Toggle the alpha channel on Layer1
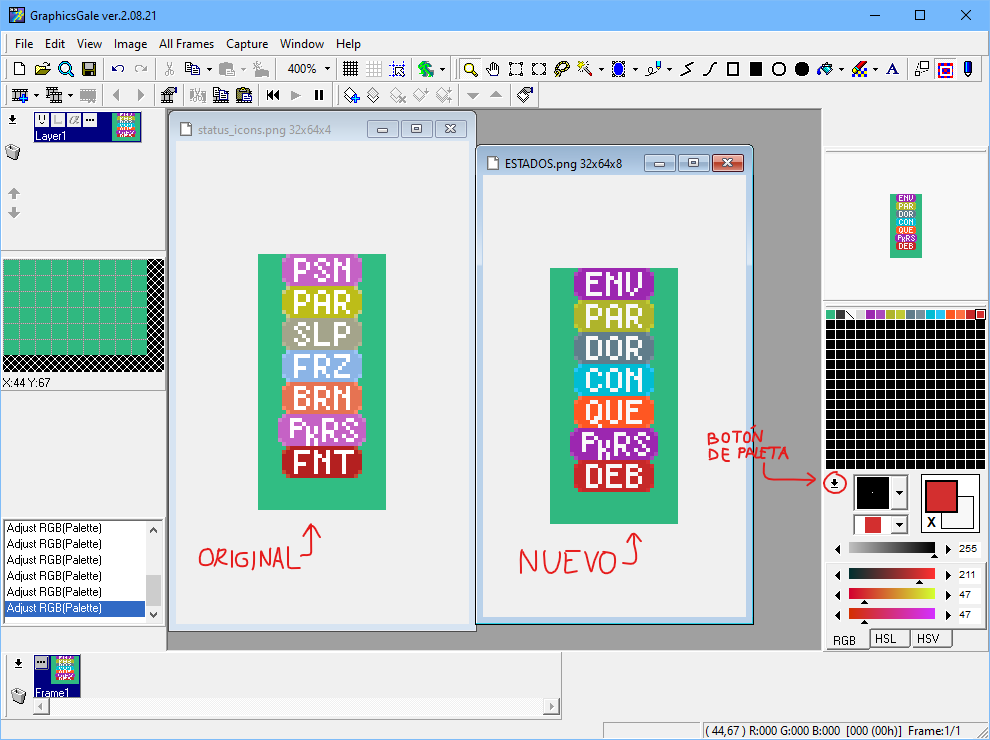Viewport: 990px width, 740px height. [74, 121]
